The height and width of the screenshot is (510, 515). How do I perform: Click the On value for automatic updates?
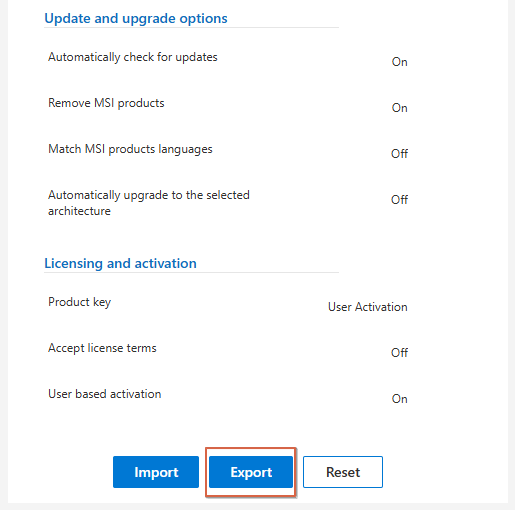399,62
